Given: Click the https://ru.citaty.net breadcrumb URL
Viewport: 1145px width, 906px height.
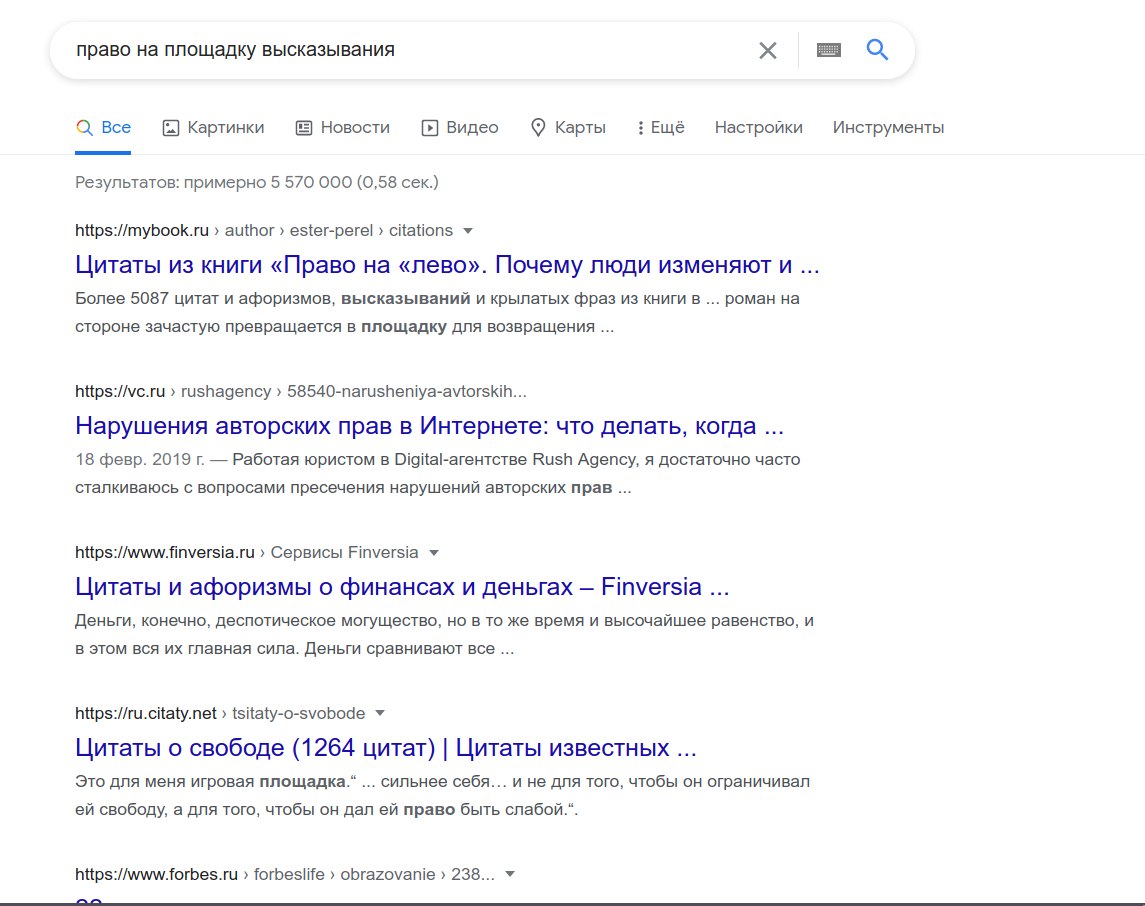Looking at the screenshot, I should coord(145,713).
